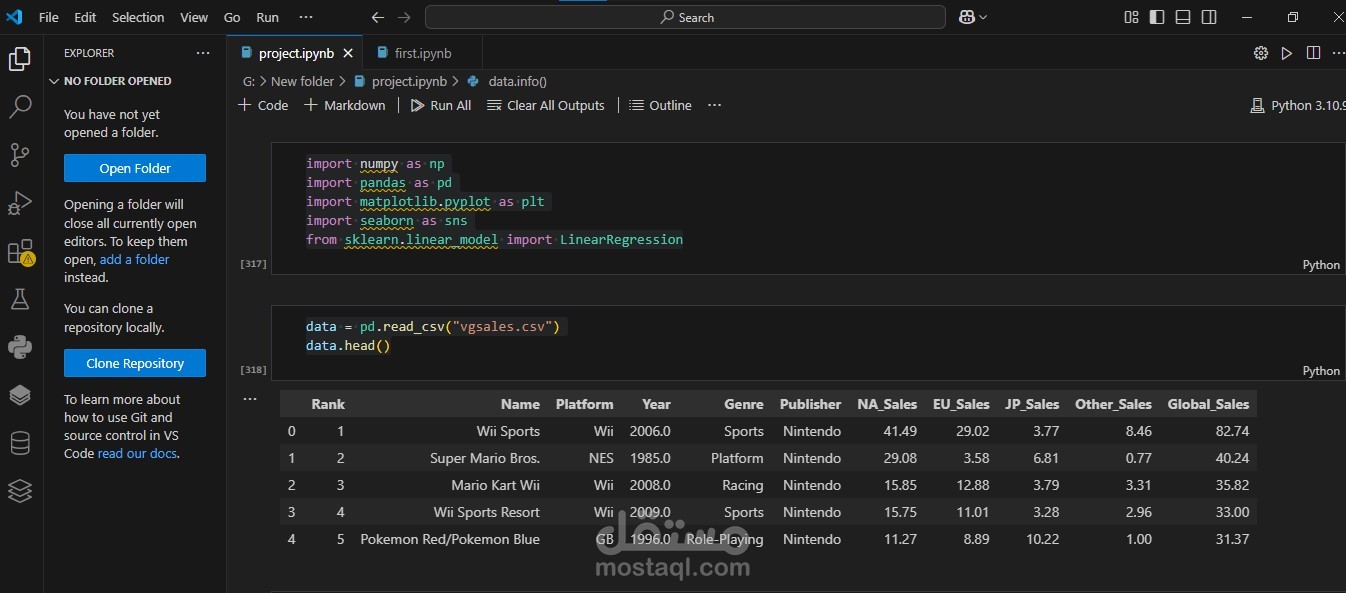Click the Pokemon Red/Pokemon Blue cell
The image size is (1346, 593).
(450, 539)
